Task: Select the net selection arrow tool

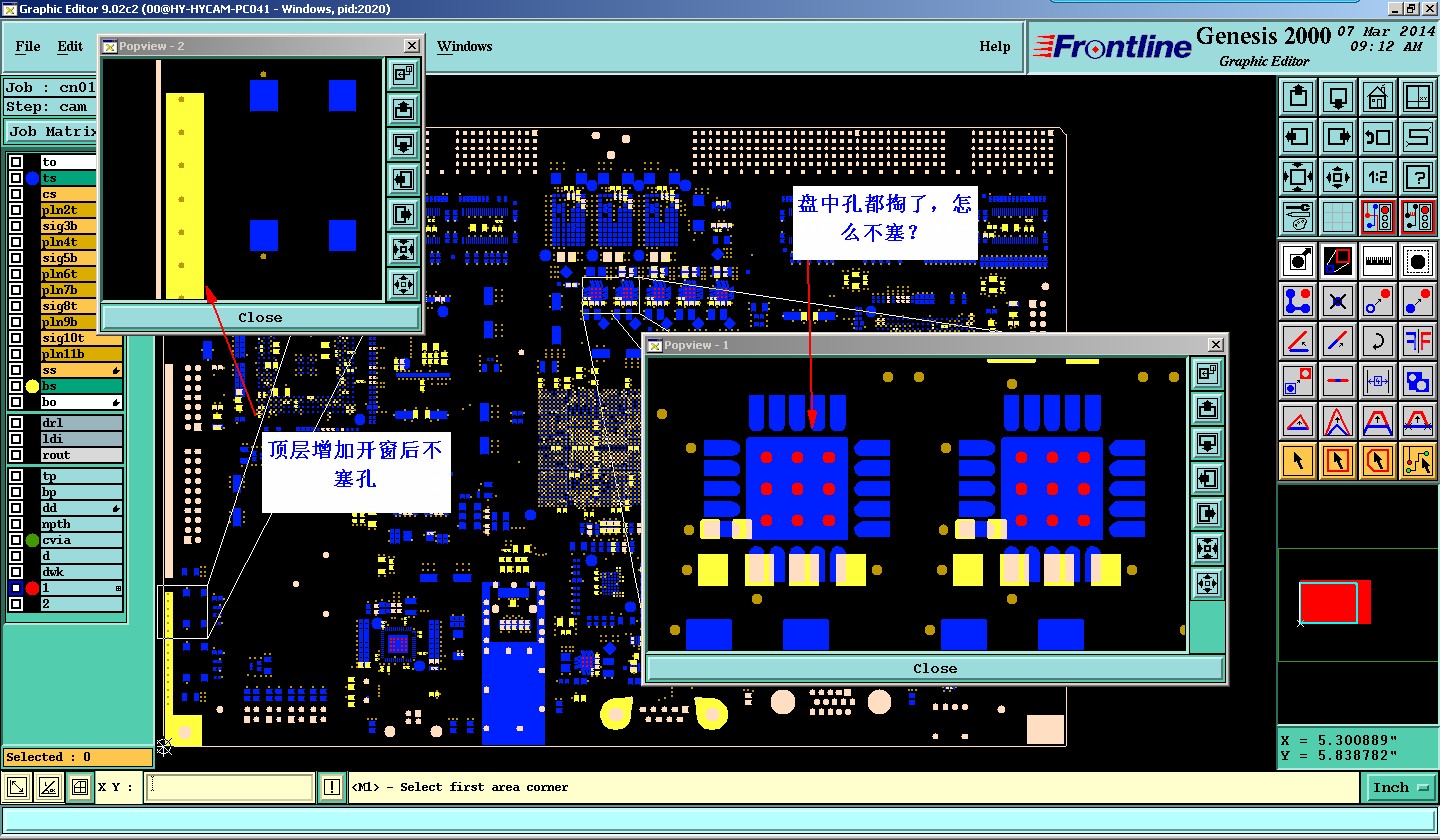Action: coord(1418,460)
